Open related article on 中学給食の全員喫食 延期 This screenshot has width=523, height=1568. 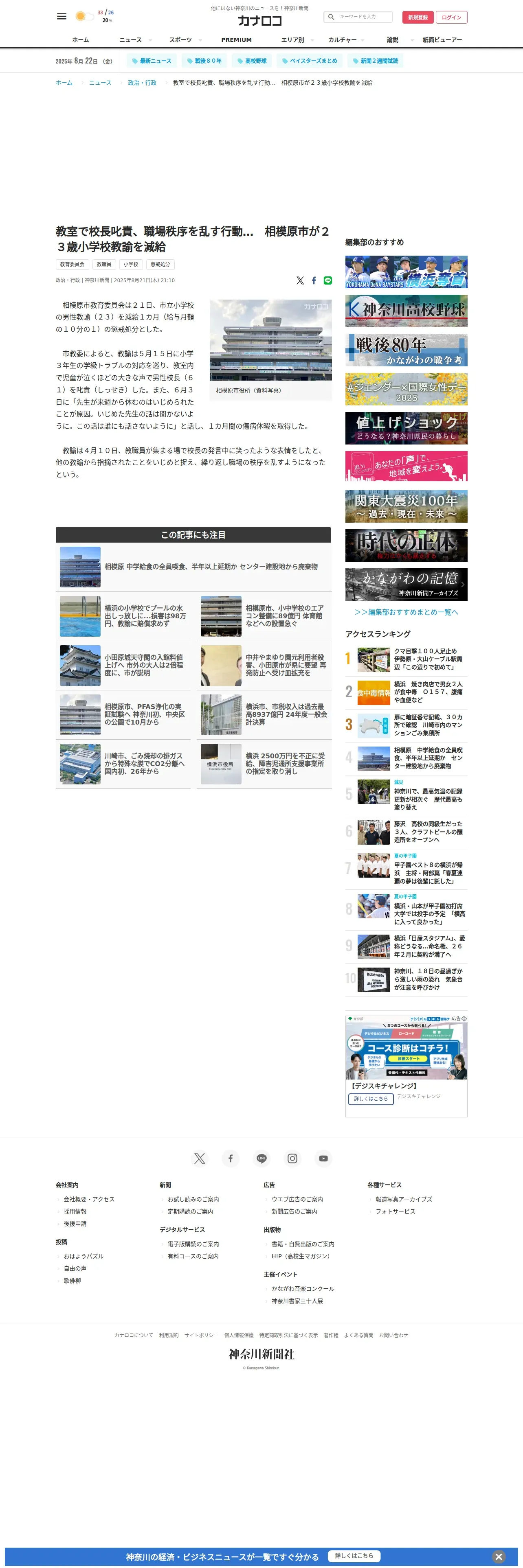click(x=193, y=567)
